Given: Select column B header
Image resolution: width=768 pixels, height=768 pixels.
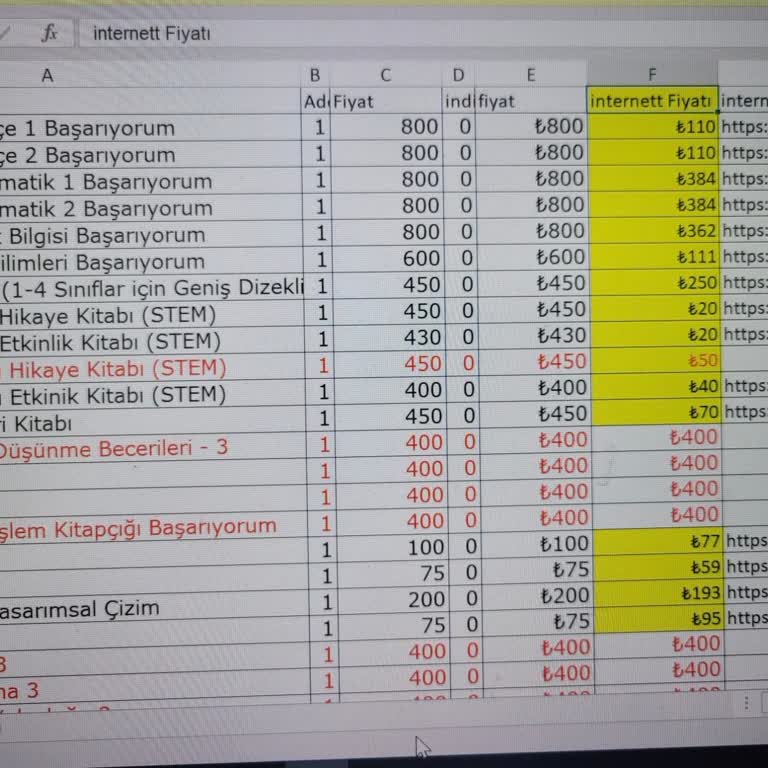Looking at the screenshot, I should [315, 75].
